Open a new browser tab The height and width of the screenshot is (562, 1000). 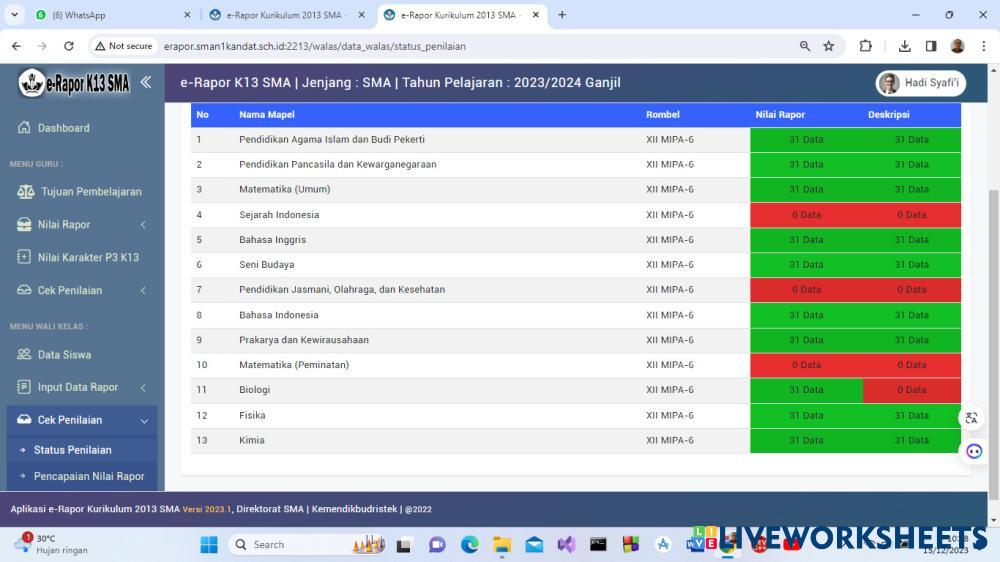562,15
